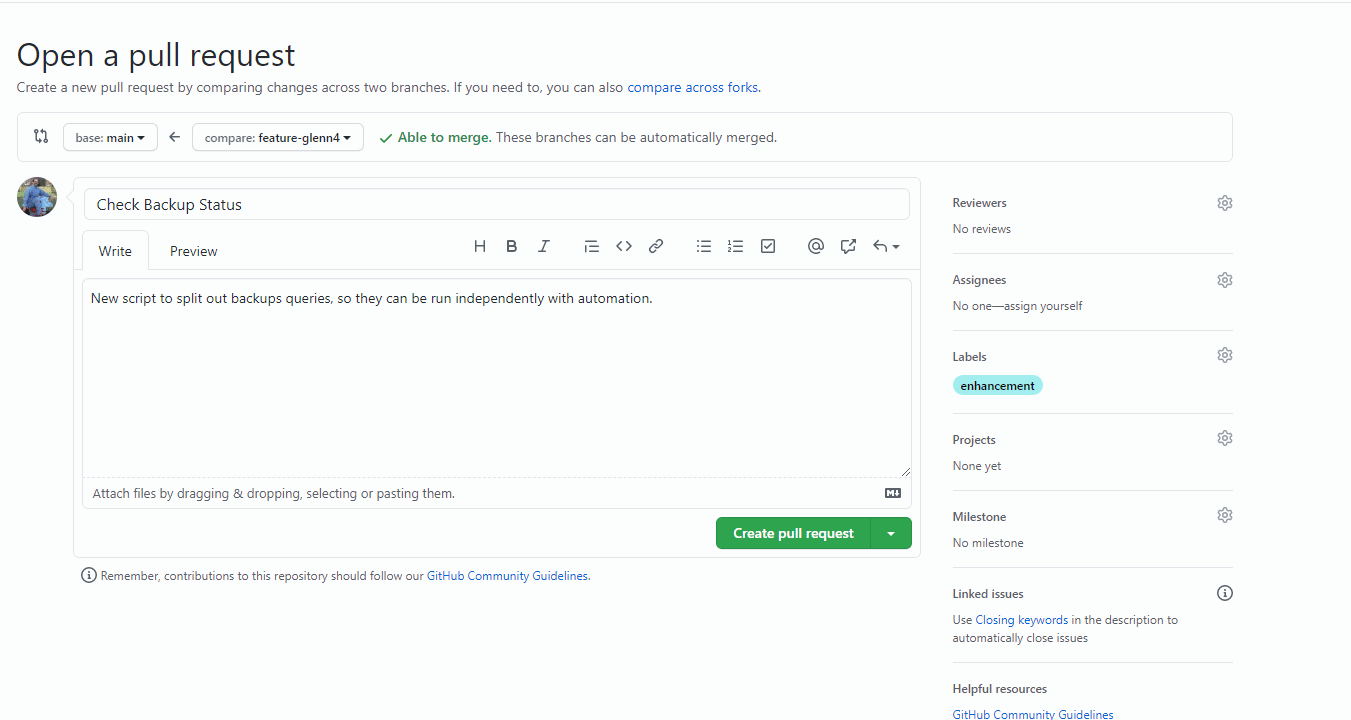Mention a user with @ icon
Image resolution: width=1351 pixels, height=720 pixels.
point(816,246)
